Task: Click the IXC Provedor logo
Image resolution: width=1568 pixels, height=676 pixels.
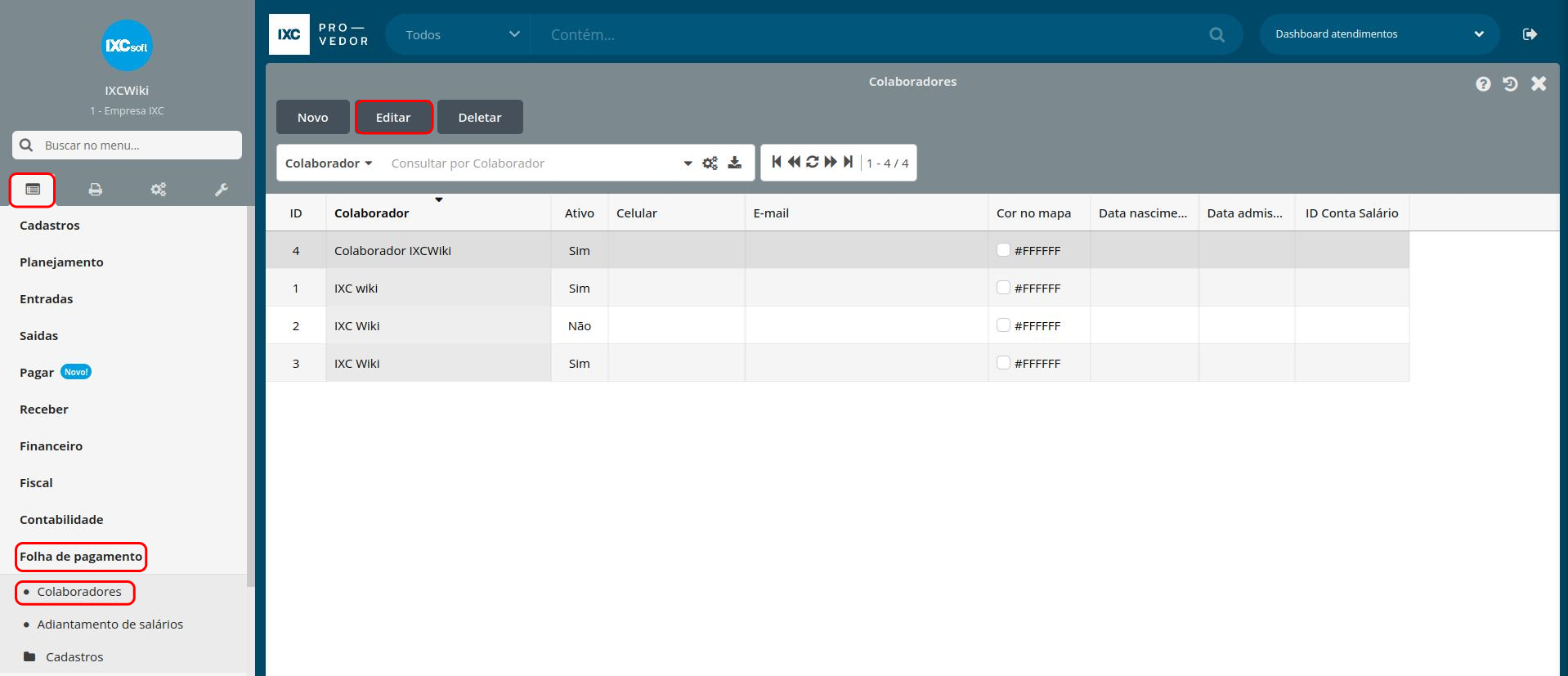Action: tap(320, 34)
